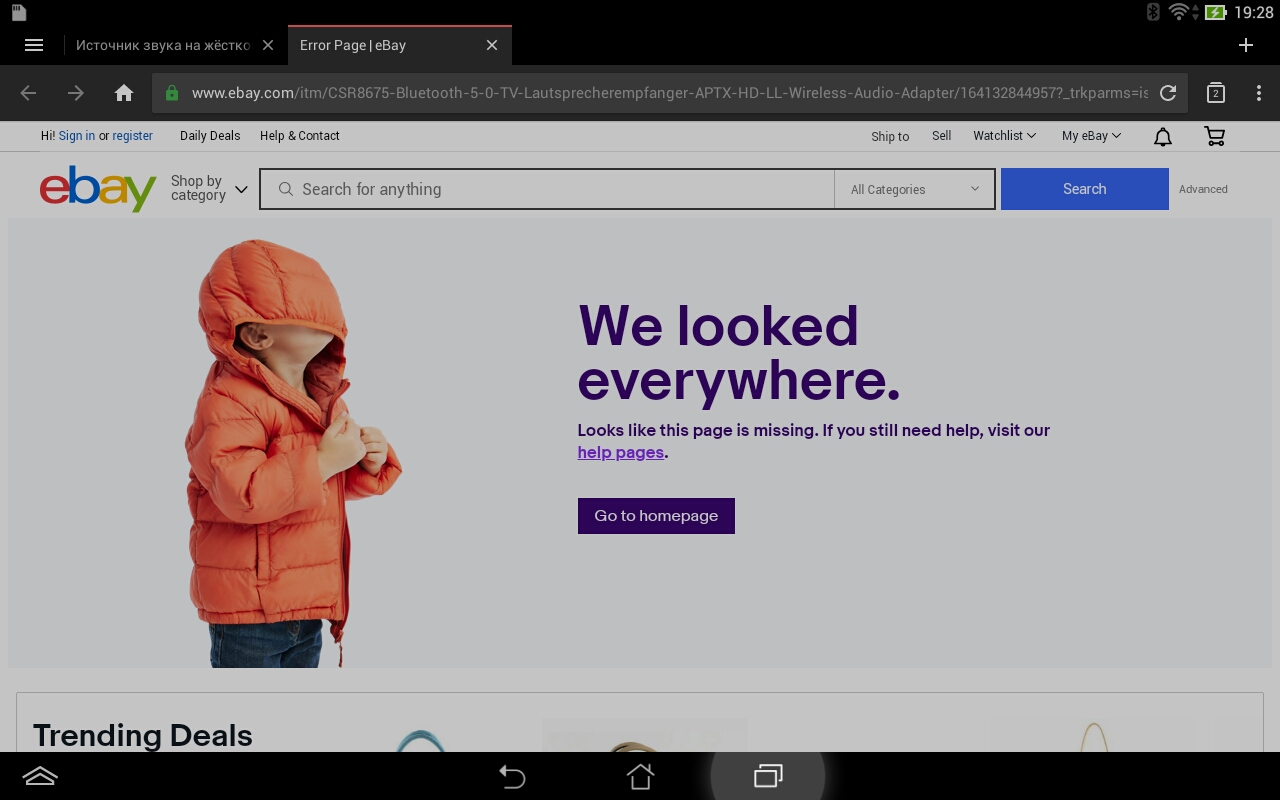Go back to the previous page
Image resolution: width=1280 pixels, height=800 pixels.
click(x=28, y=93)
